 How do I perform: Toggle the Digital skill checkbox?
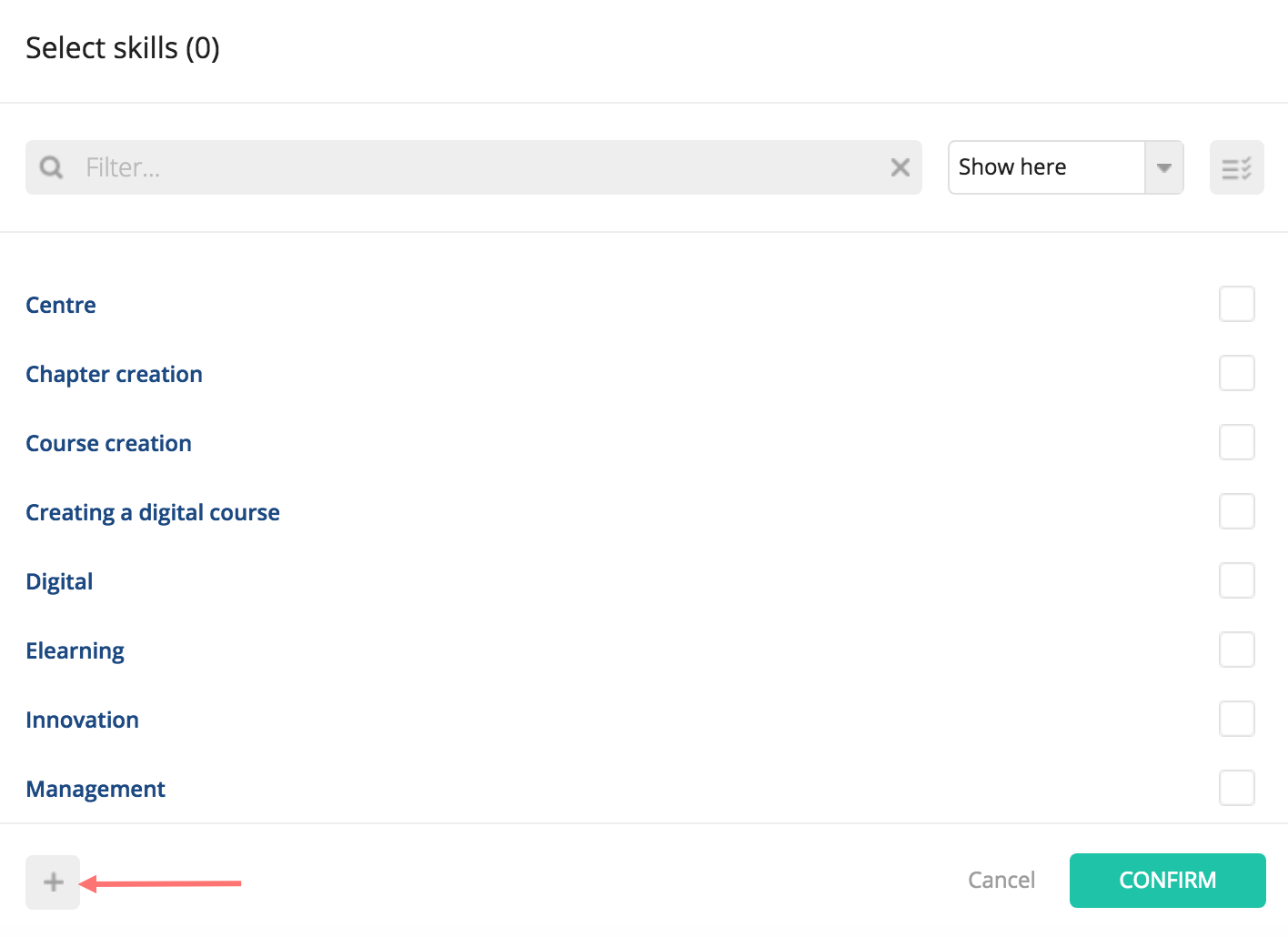click(x=1236, y=580)
